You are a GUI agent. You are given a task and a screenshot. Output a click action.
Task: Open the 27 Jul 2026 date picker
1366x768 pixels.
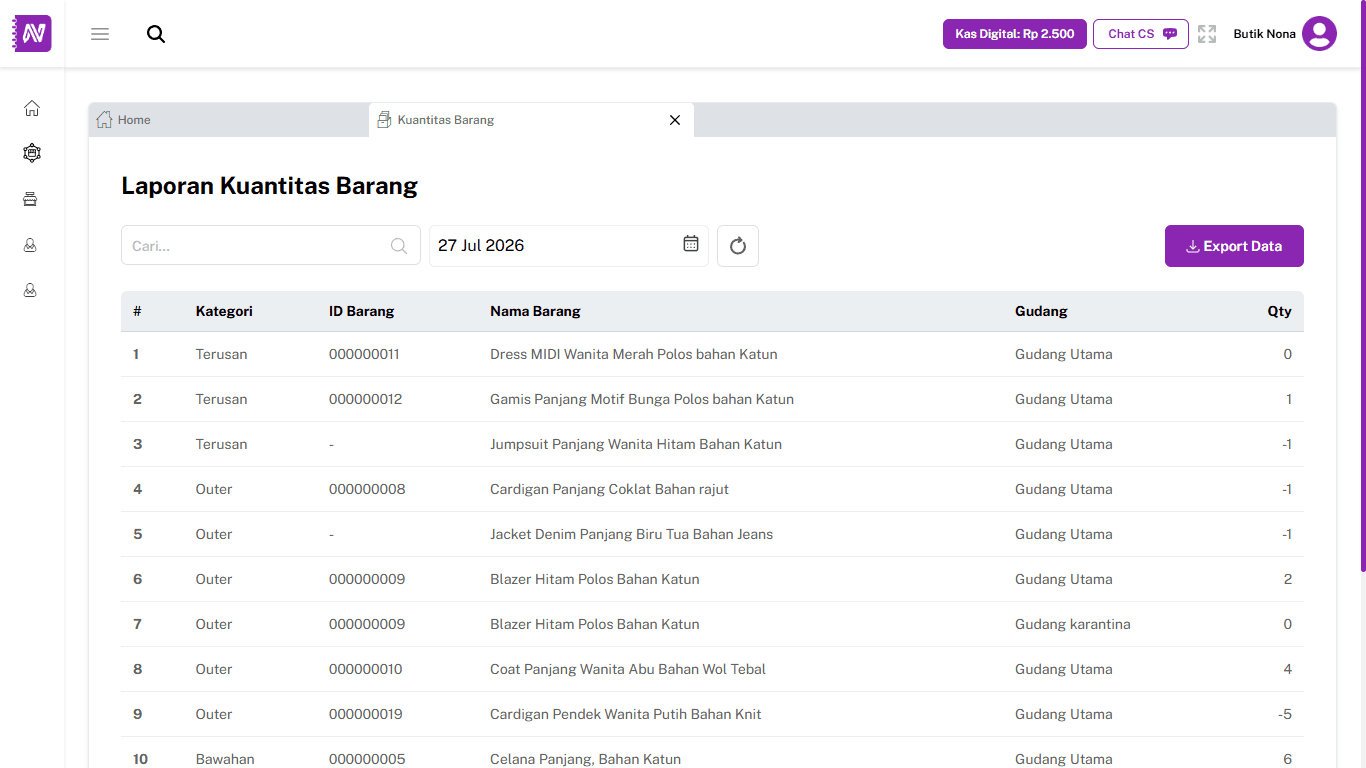pos(569,246)
